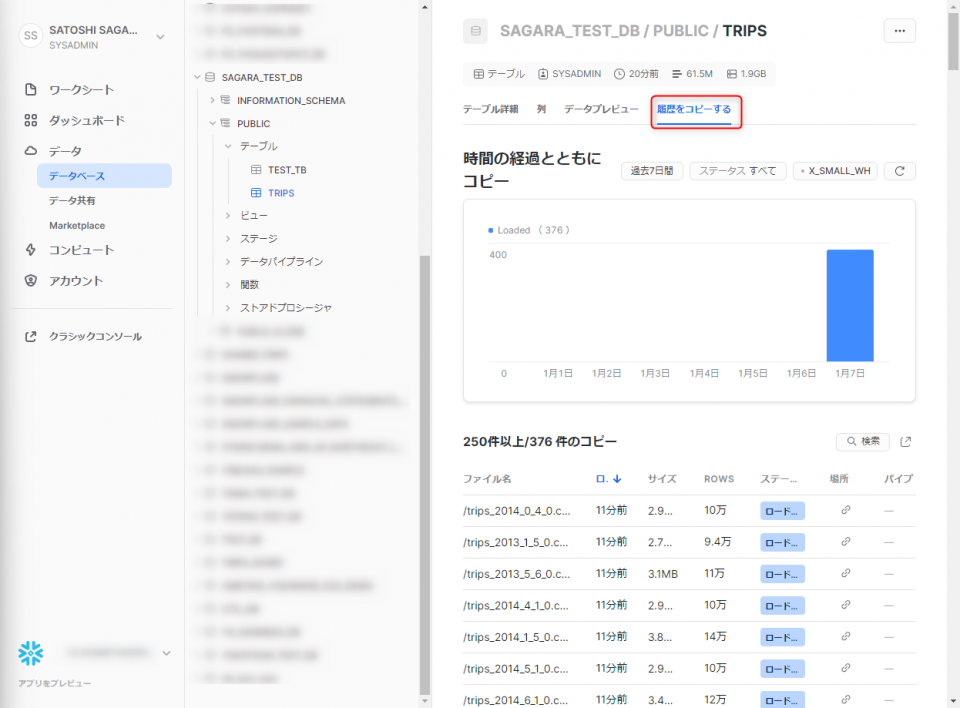
Task: Click the PUBLIC schema icon
Action: [x=225, y=123]
